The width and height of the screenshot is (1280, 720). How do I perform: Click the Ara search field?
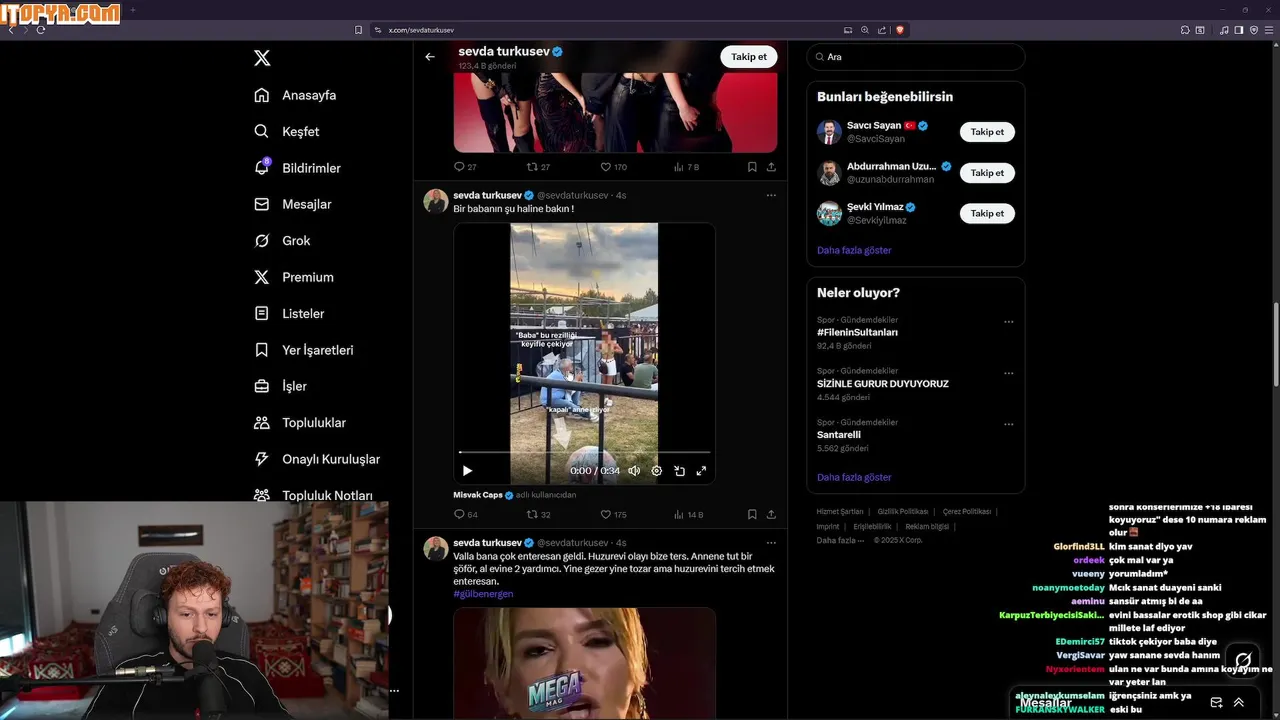[916, 57]
